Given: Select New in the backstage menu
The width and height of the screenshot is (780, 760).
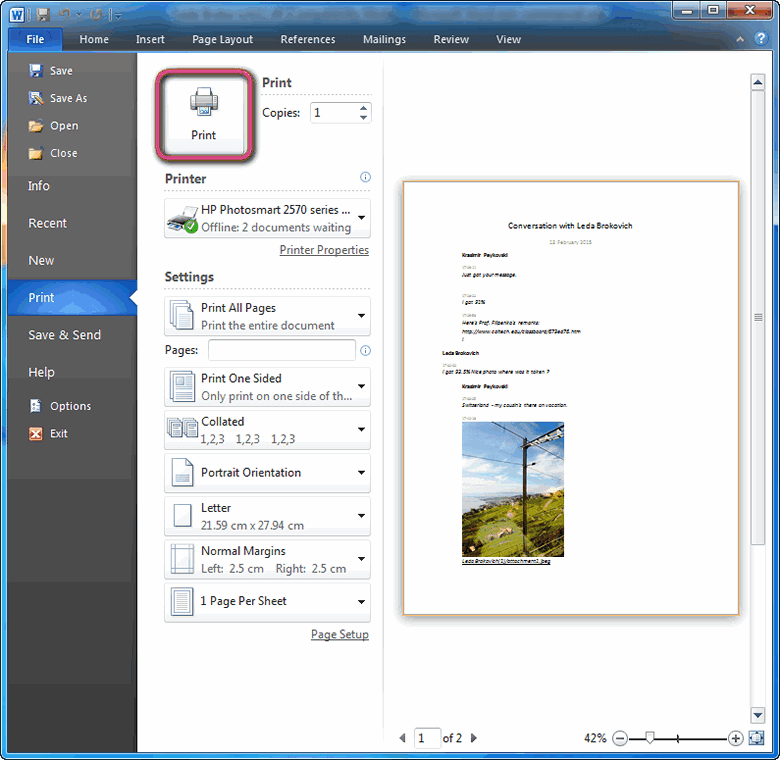Looking at the screenshot, I should click(x=72, y=261).
